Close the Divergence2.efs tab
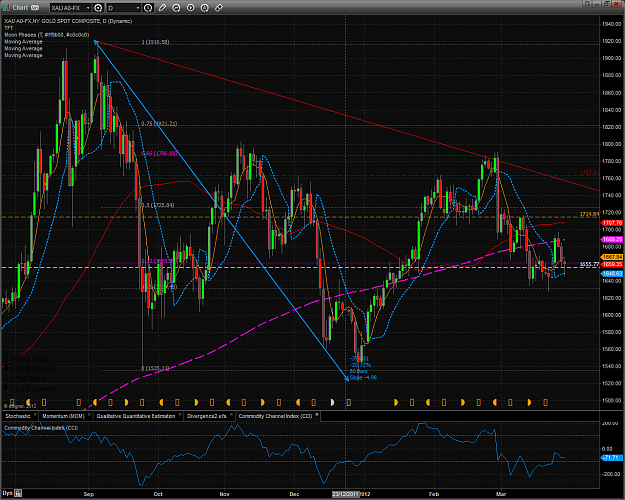Image resolution: width=625 pixels, height=500 pixels. 232,415
